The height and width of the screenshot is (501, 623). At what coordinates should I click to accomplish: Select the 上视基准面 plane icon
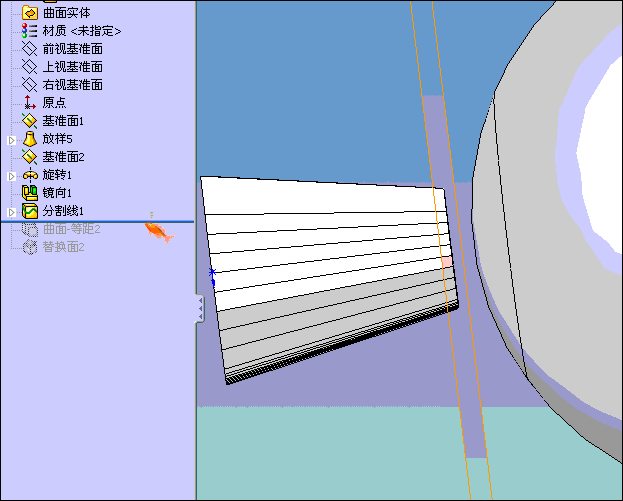pos(29,67)
